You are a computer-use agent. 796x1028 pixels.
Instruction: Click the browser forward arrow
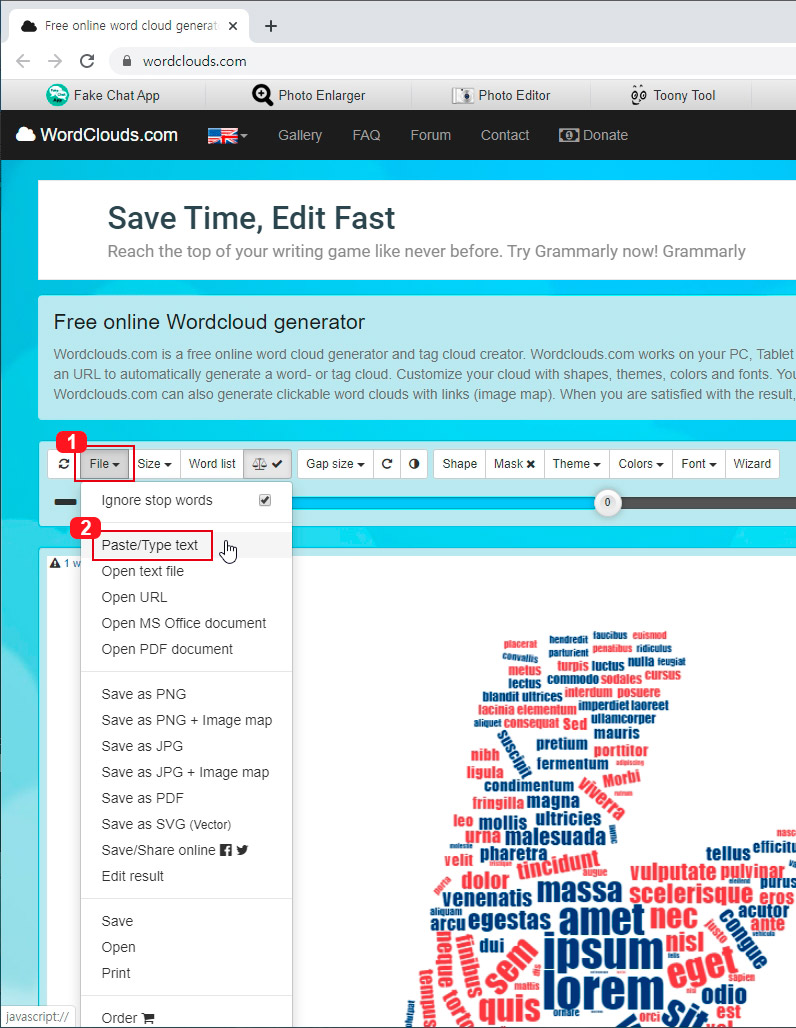pyautogui.click(x=55, y=61)
